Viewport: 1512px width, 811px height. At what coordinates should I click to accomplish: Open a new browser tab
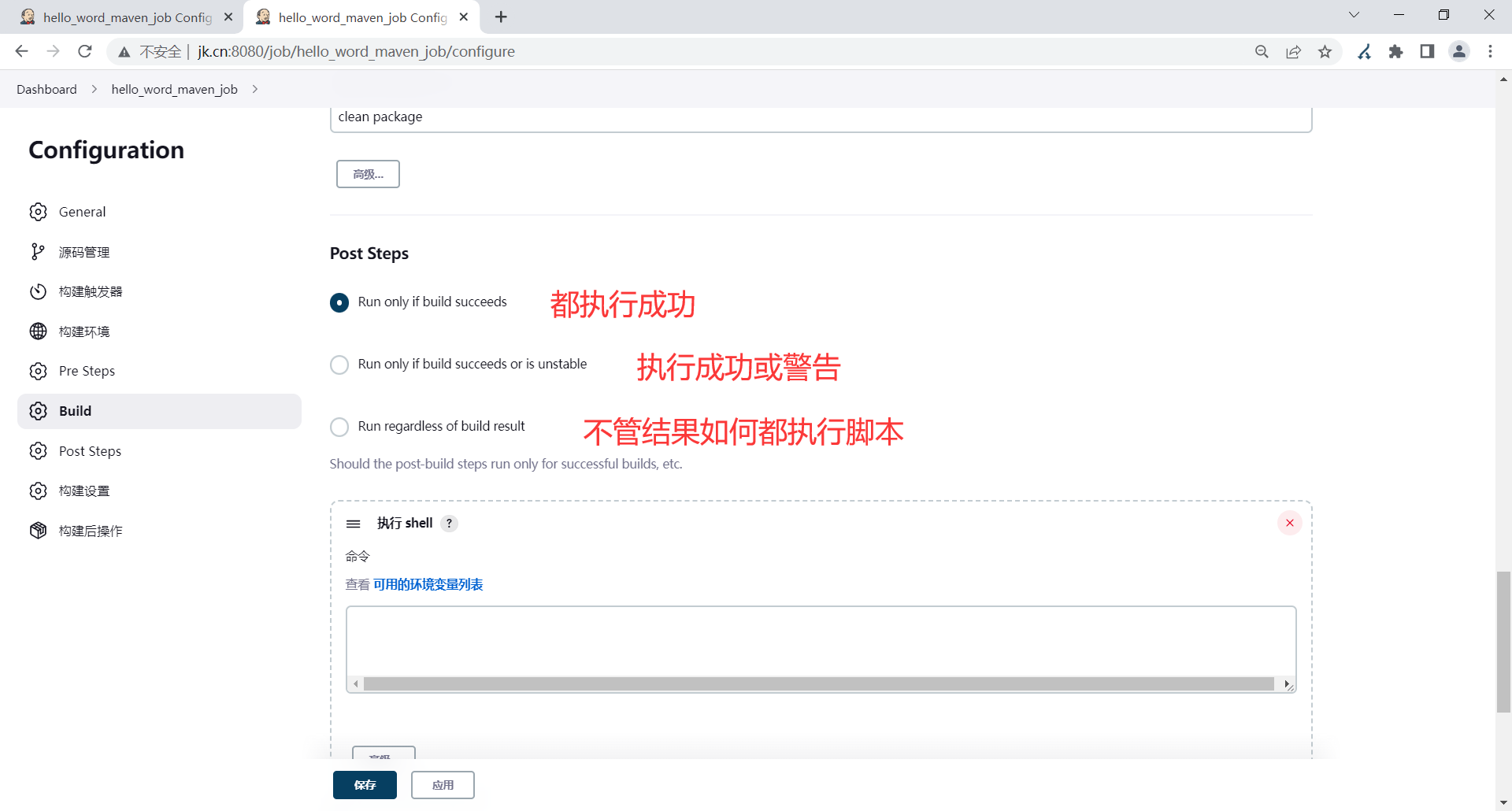(501, 17)
